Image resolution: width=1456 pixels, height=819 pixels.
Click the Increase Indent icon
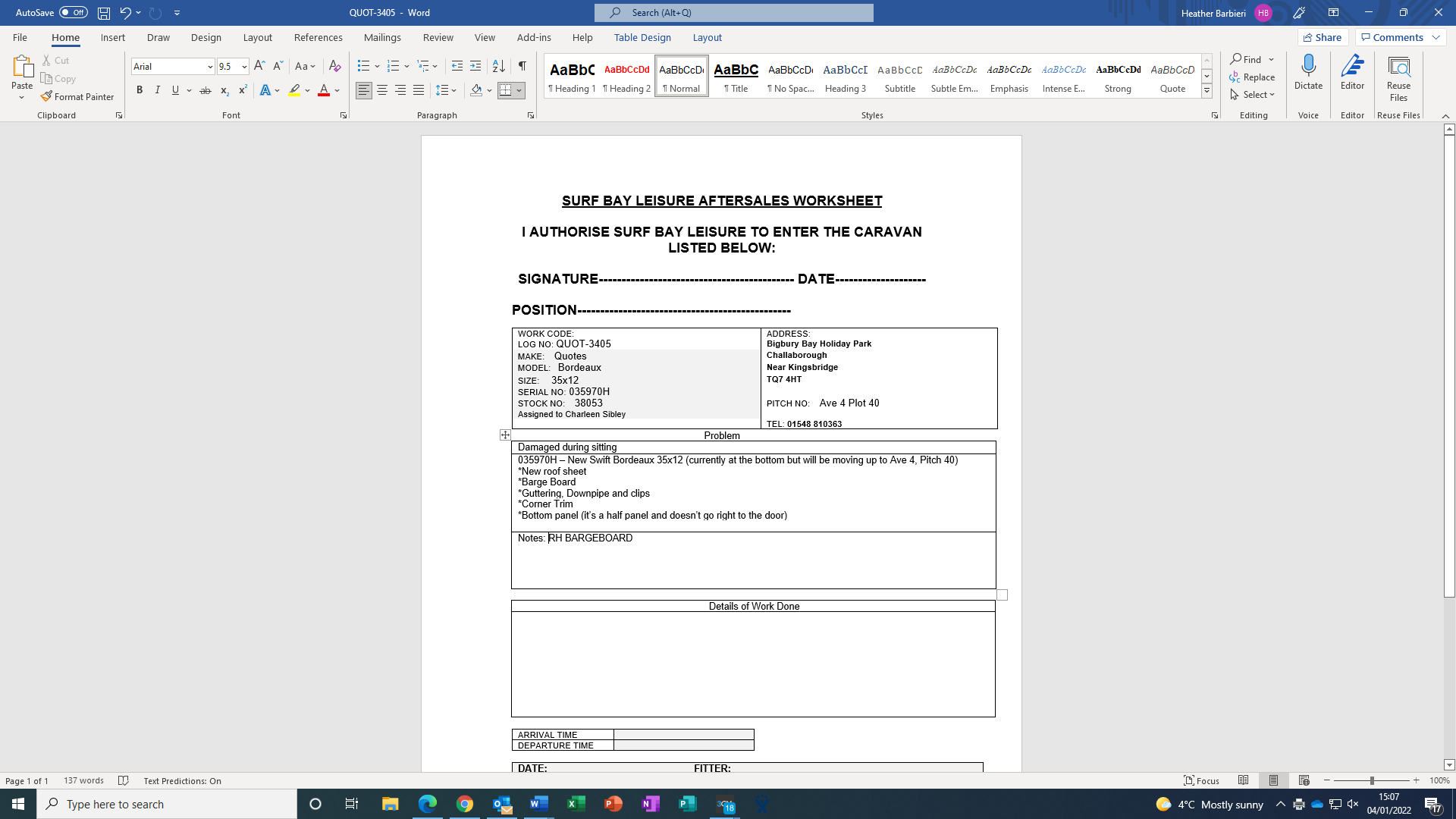pos(475,66)
